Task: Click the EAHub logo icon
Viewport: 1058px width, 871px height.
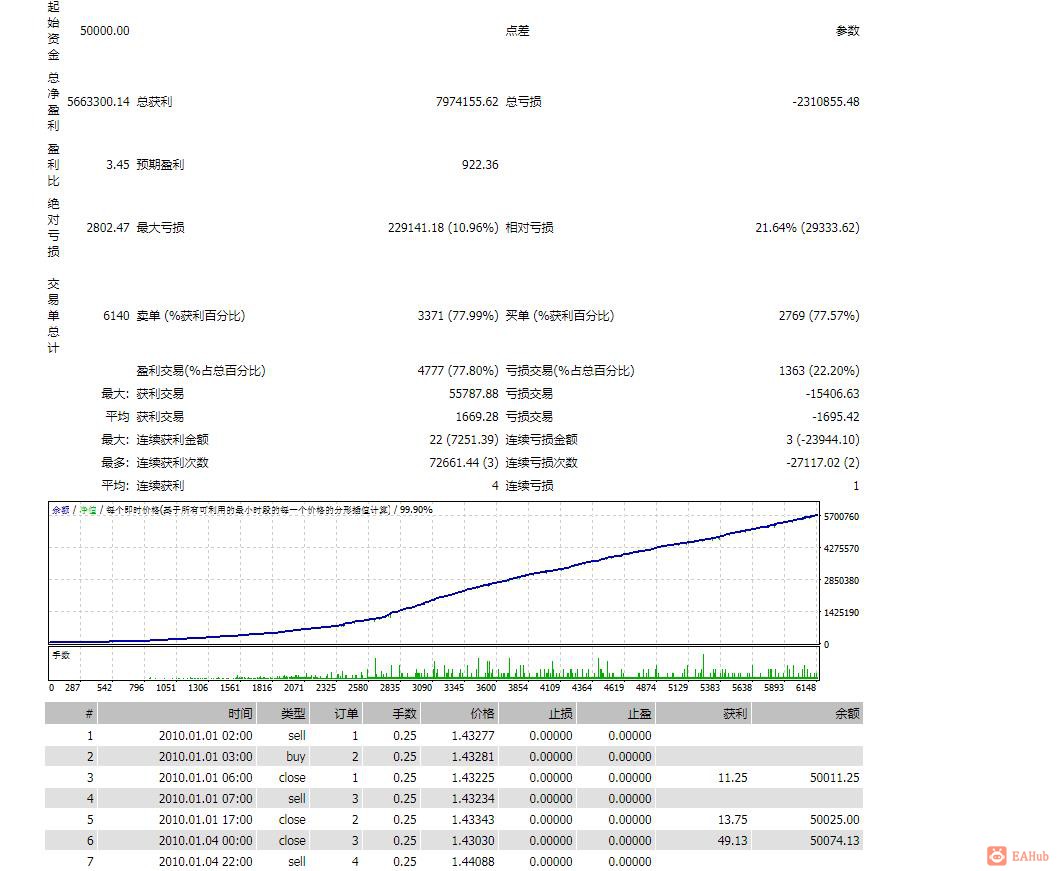Action: pyautogui.click(x=997, y=856)
